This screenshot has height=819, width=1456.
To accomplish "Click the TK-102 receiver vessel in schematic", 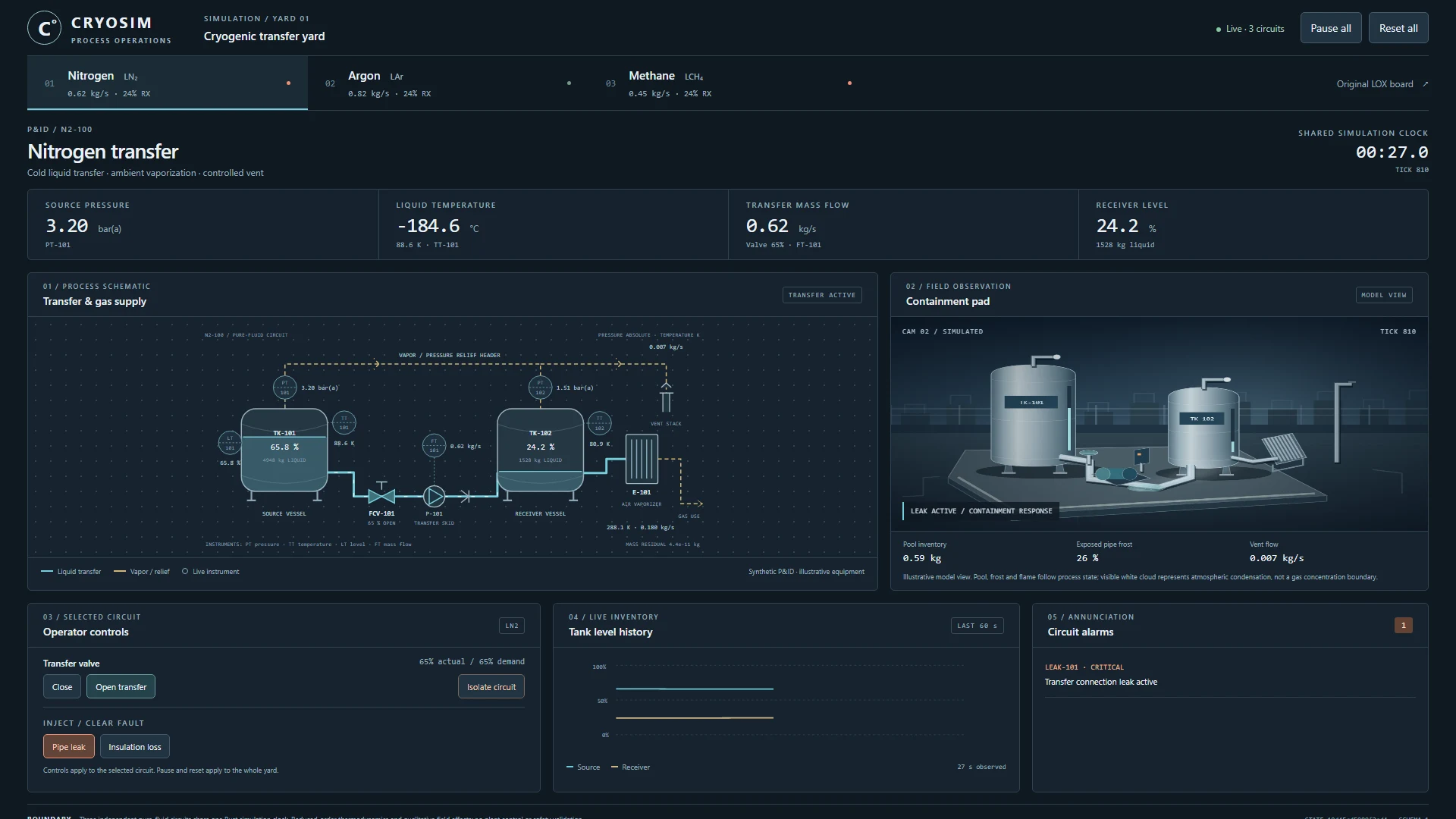I will [540, 450].
